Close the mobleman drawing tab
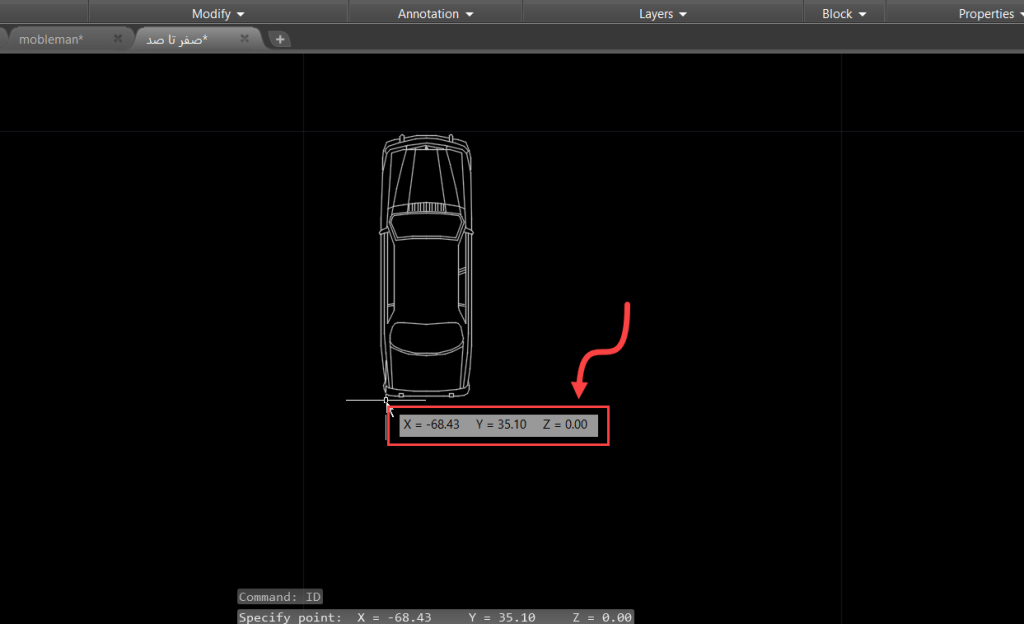The width and height of the screenshot is (1024, 624). 117,38
